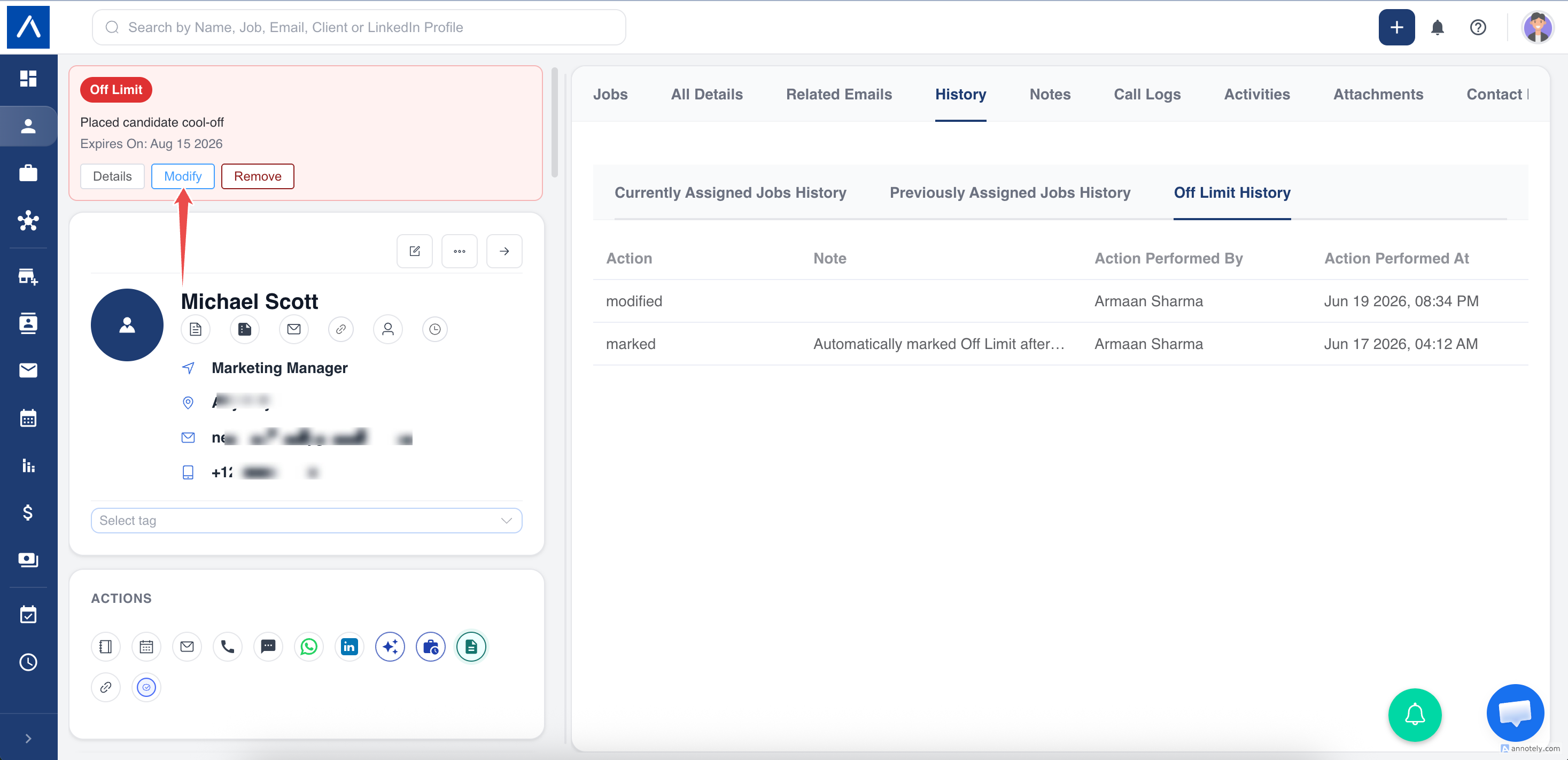Screen dimensions: 1568x760
Task: Switch to the All Details tab
Action: coord(707,95)
